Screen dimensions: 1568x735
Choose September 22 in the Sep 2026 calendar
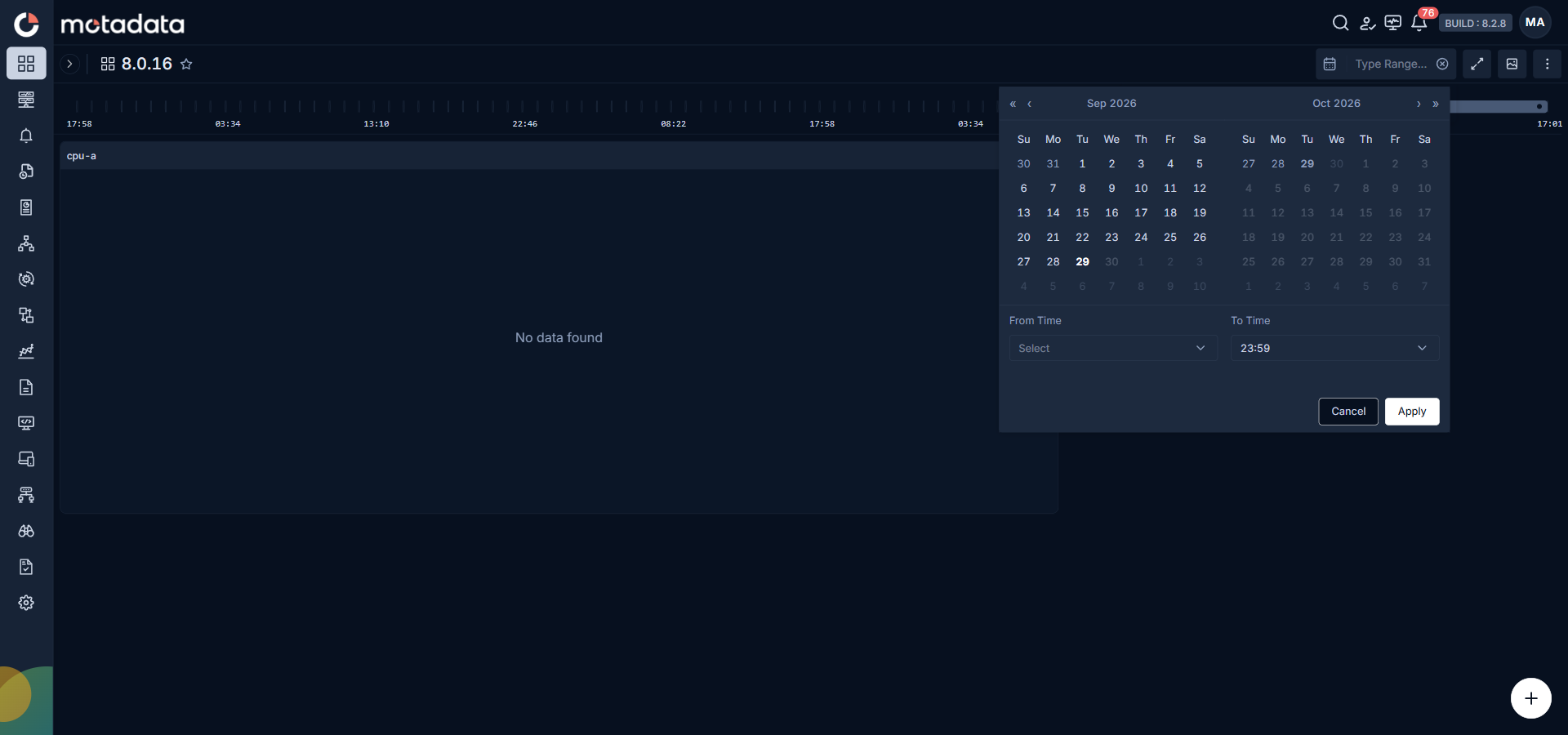point(1082,237)
